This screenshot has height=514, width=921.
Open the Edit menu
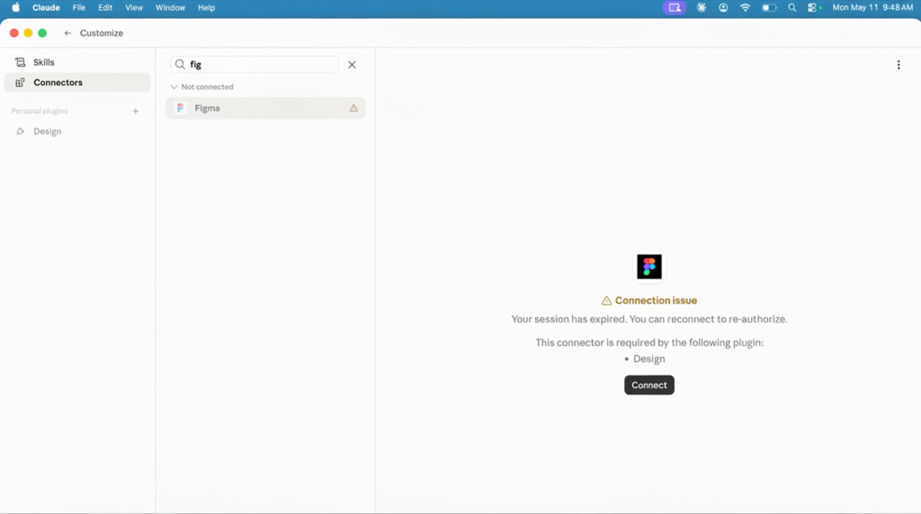tap(105, 8)
